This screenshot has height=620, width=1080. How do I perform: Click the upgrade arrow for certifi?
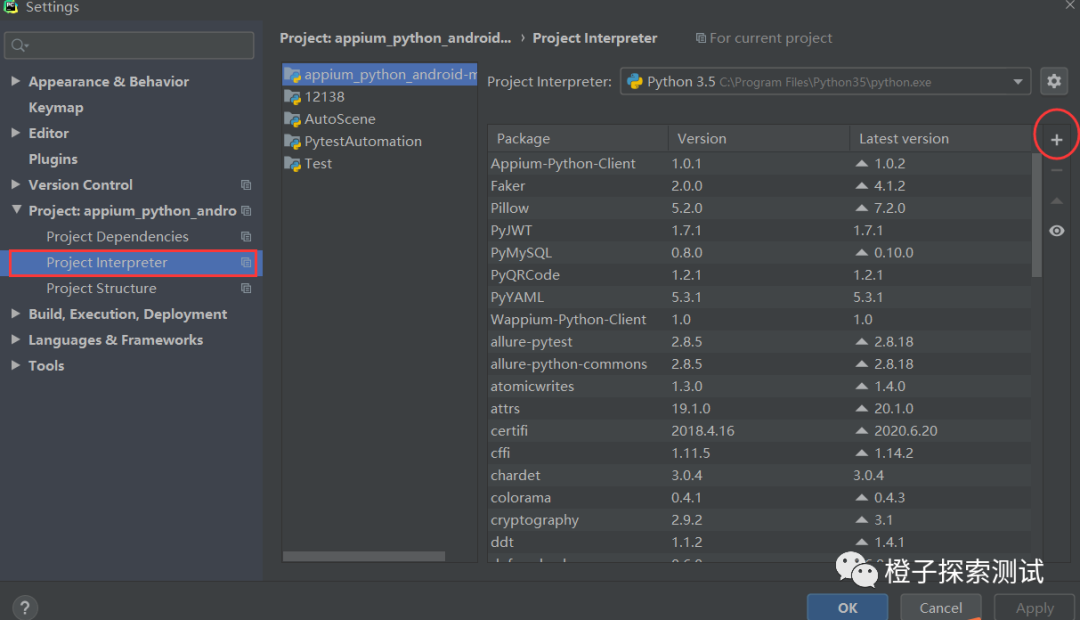click(862, 431)
